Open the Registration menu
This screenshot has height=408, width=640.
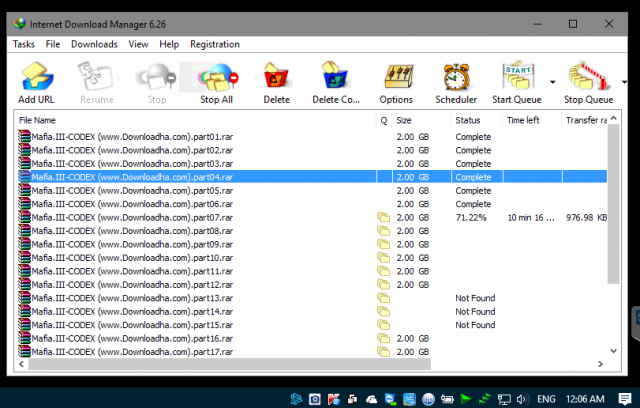pos(214,44)
